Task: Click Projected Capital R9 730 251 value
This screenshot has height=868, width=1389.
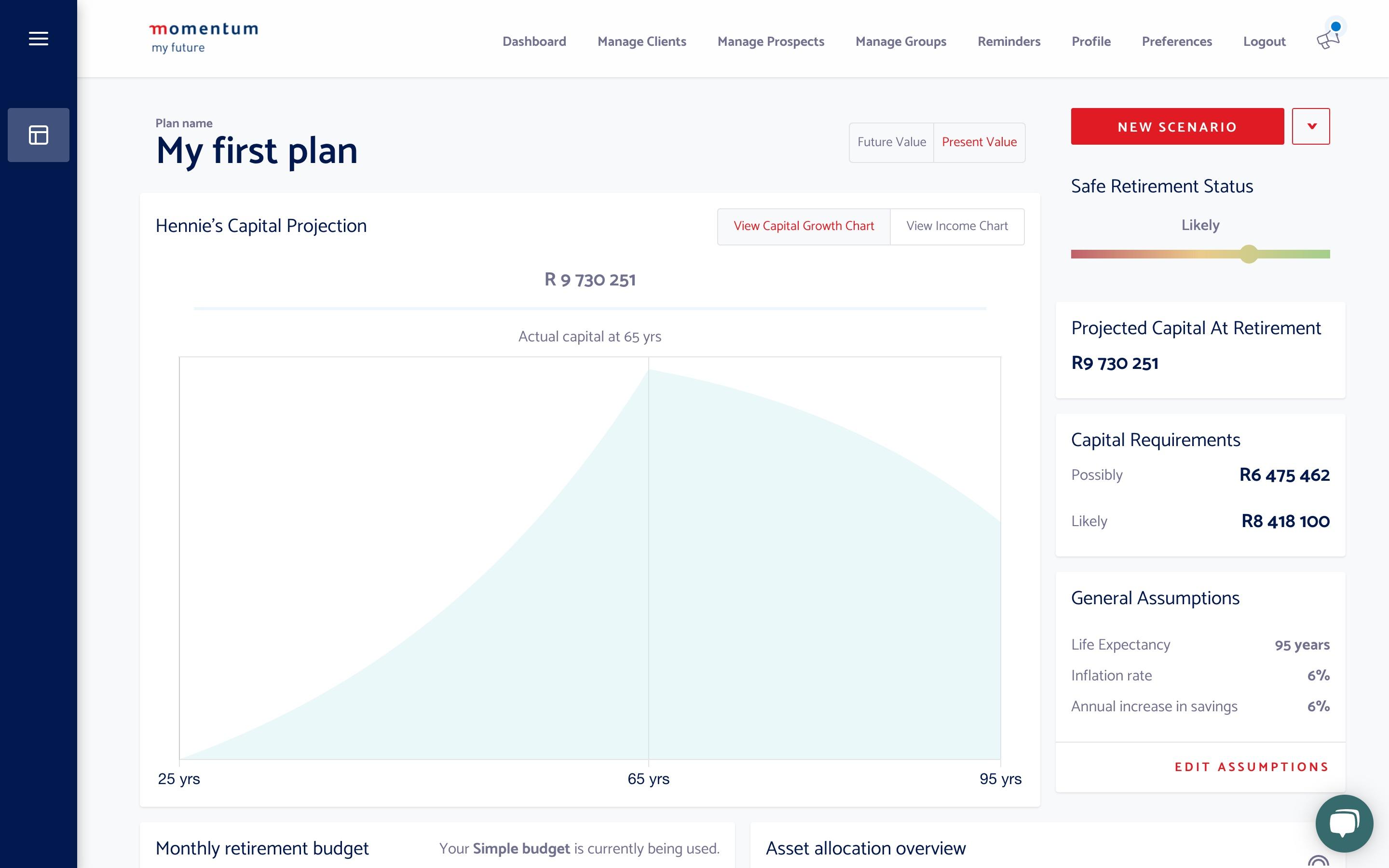Action: pos(1115,364)
